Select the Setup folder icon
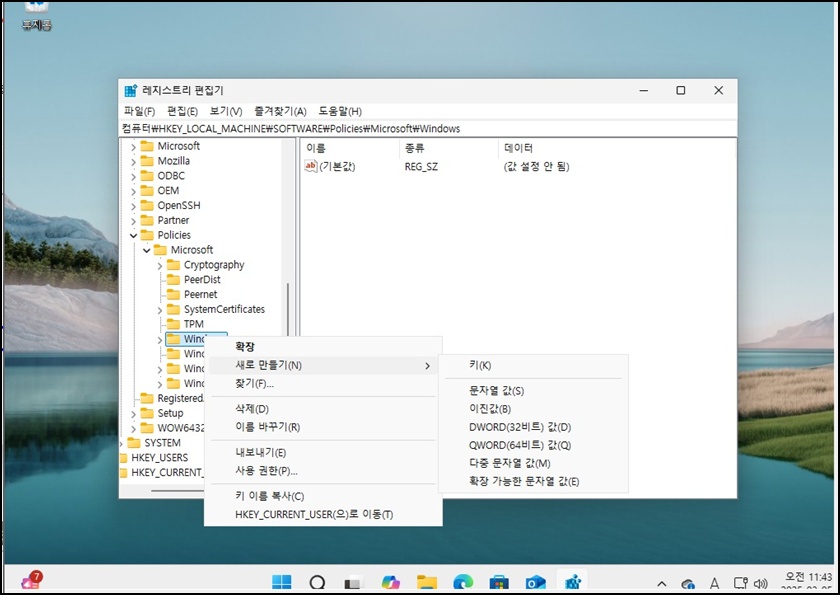Image resolution: width=840 pixels, height=595 pixels. click(147, 413)
